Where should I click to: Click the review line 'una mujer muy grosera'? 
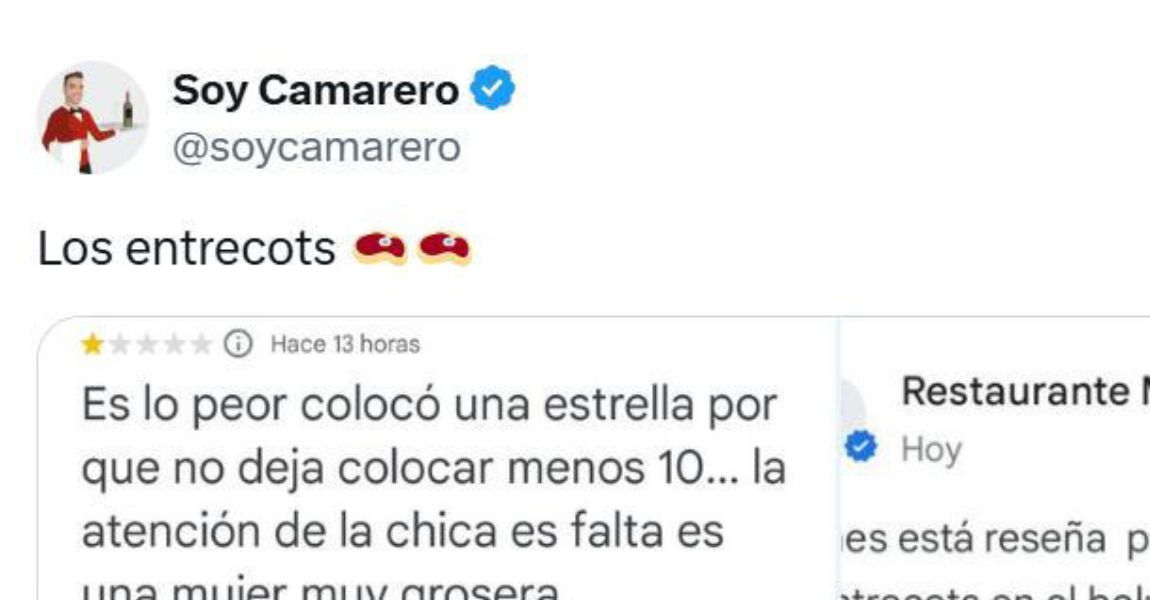pyautogui.click(x=321, y=589)
